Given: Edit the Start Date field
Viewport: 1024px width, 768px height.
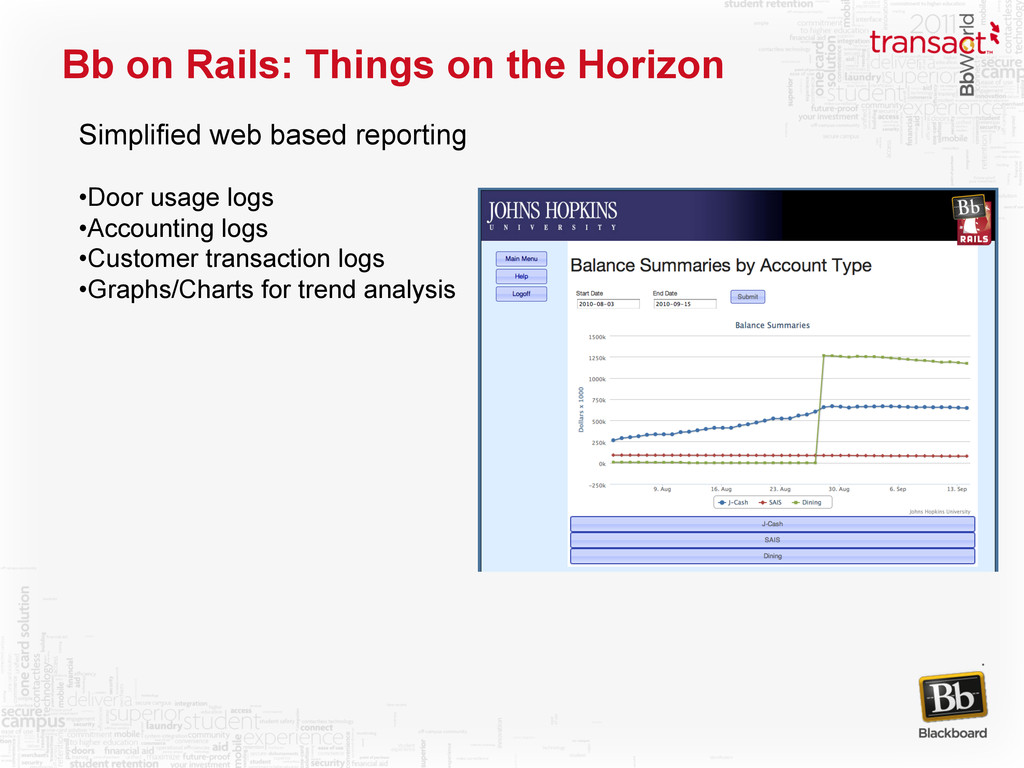Looking at the screenshot, I should coord(608,304).
